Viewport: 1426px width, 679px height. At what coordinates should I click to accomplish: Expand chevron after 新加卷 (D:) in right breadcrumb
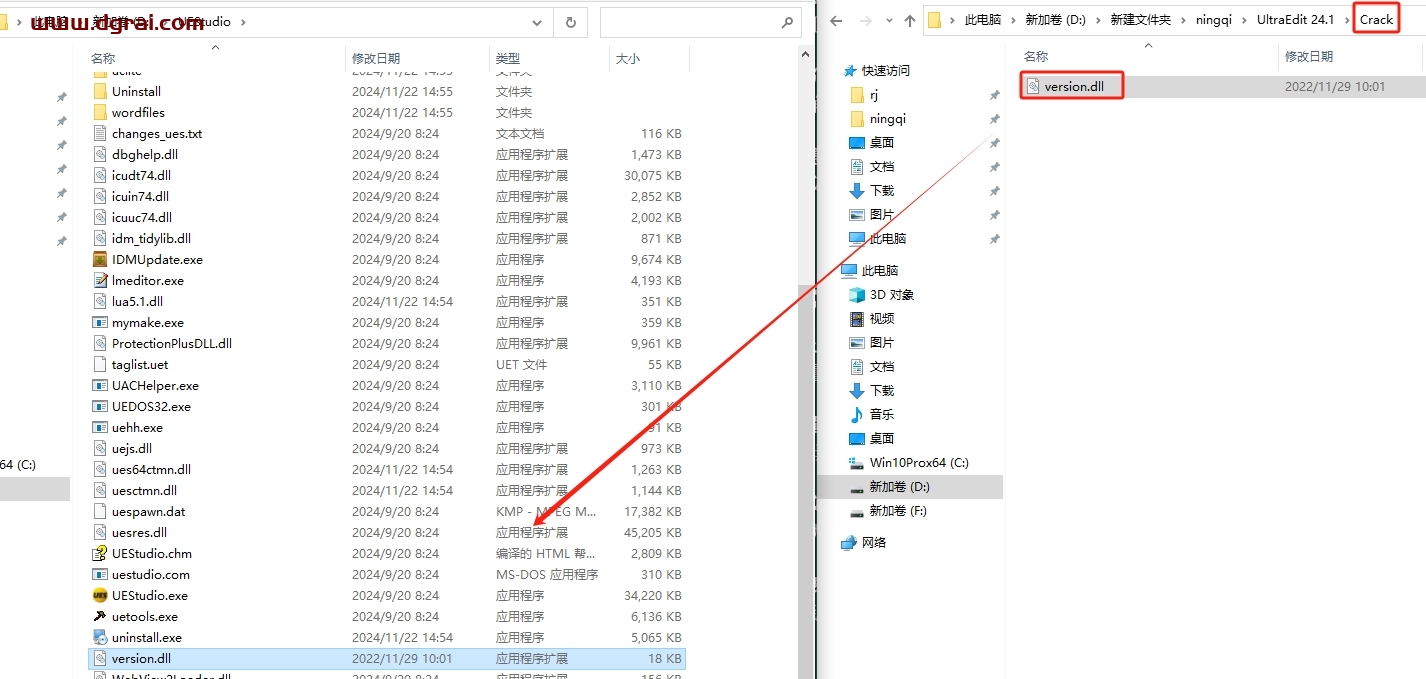click(x=1098, y=20)
